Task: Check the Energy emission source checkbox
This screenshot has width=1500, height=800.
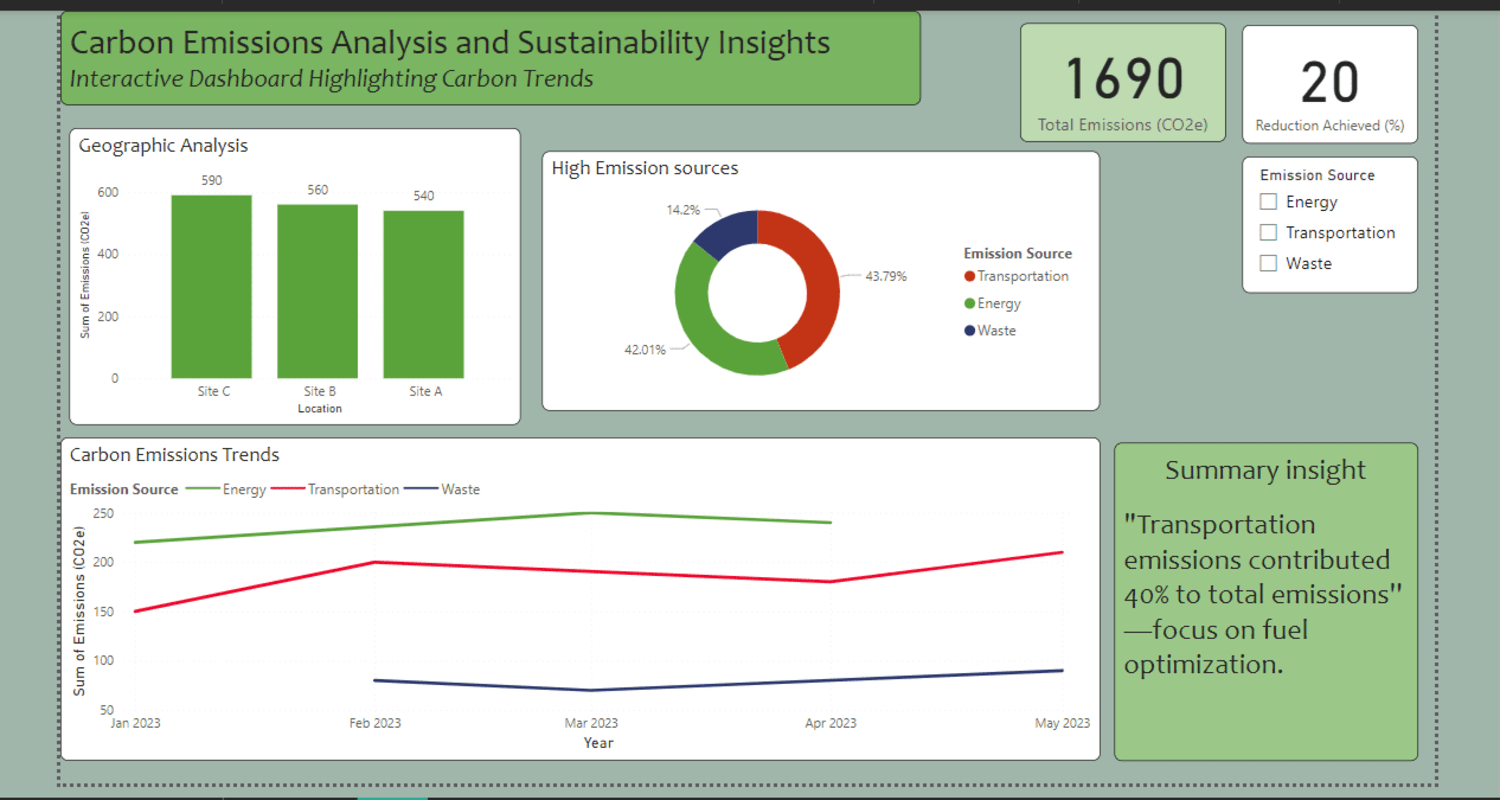Action: coord(1269,202)
